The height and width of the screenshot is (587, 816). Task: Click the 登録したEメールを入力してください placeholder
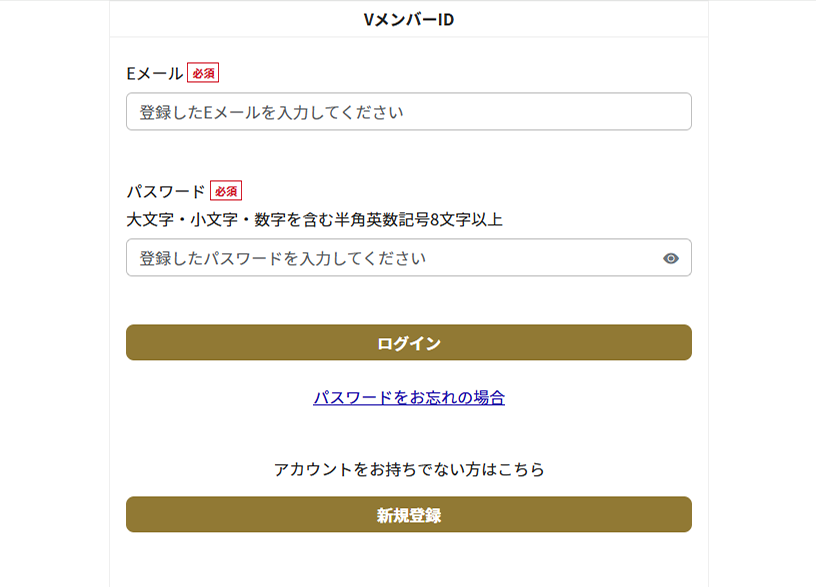coord(272,112)
